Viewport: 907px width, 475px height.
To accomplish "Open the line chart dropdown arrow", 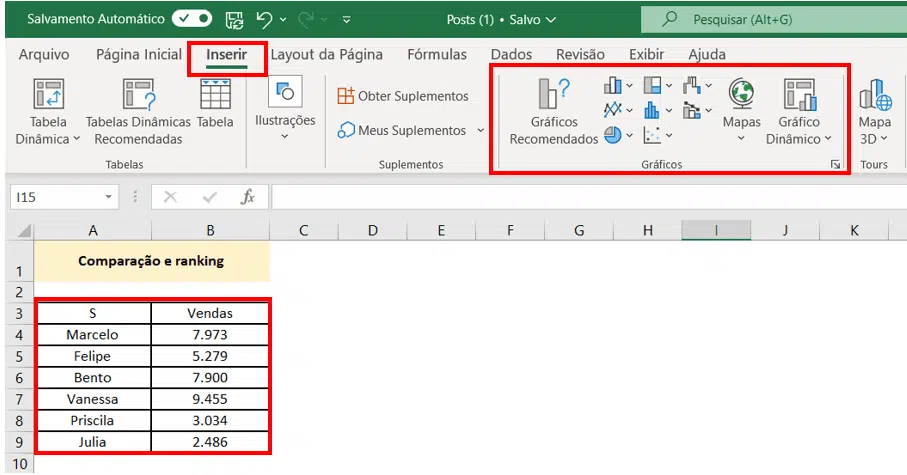I will pos(630,110).
